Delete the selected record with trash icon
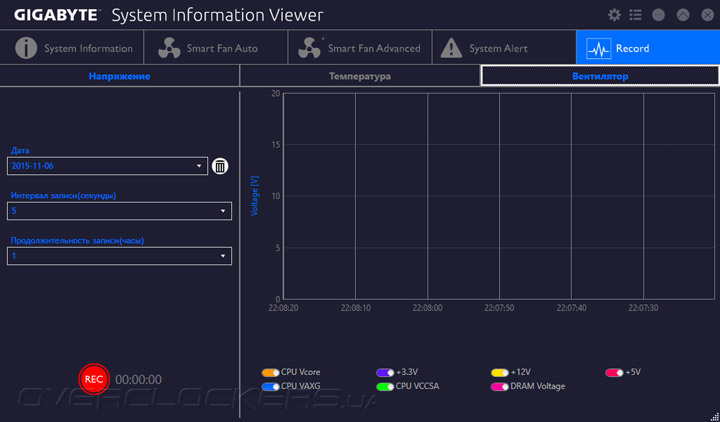720x422 pixels. [220, 166]
